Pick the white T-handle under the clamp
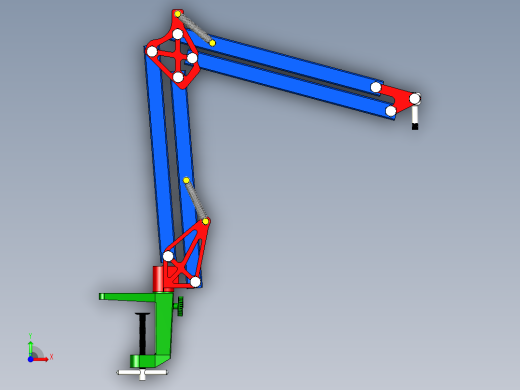The width and height of the screenshot is (520, 390). pos(142,374)
